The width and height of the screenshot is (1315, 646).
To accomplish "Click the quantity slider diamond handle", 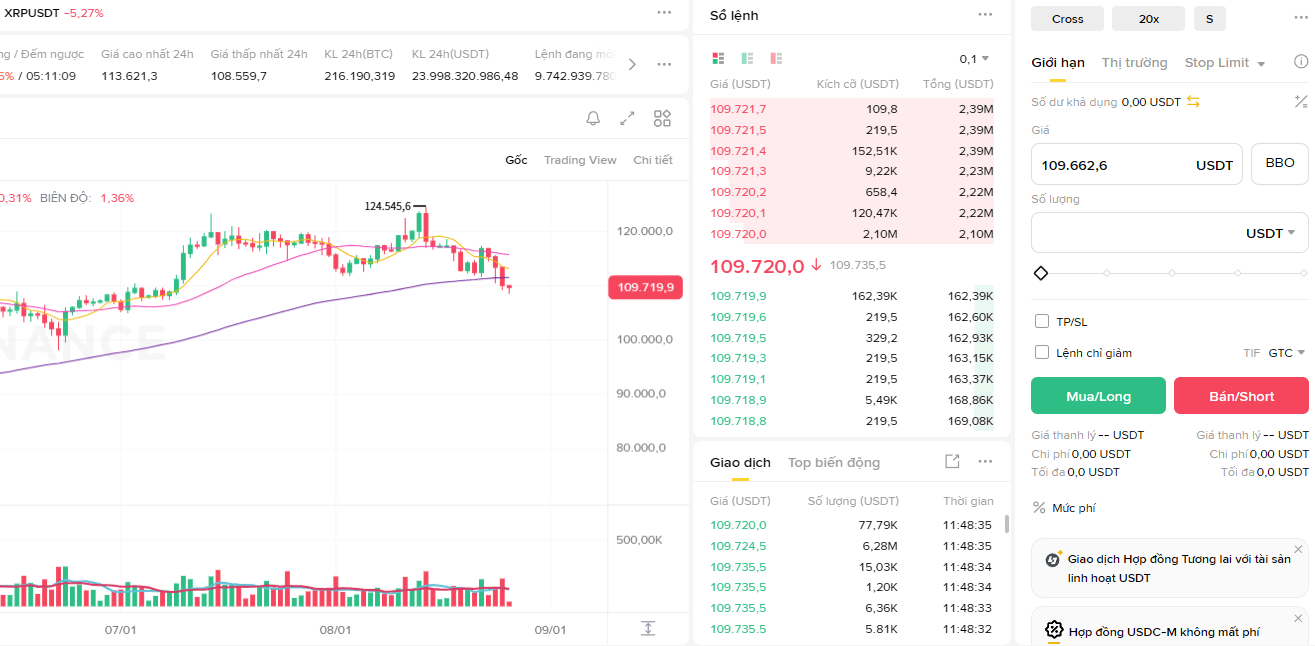I will pyautogui.click(x=1040, y=273).
